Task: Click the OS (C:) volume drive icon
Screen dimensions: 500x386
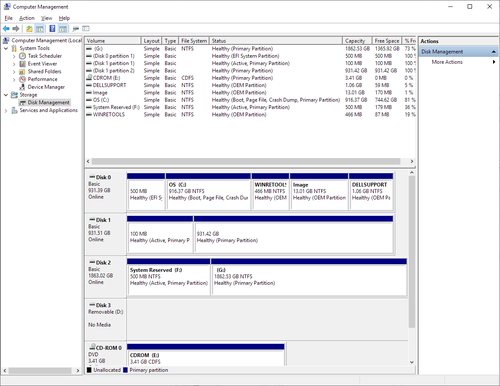Action: point(89,100)
